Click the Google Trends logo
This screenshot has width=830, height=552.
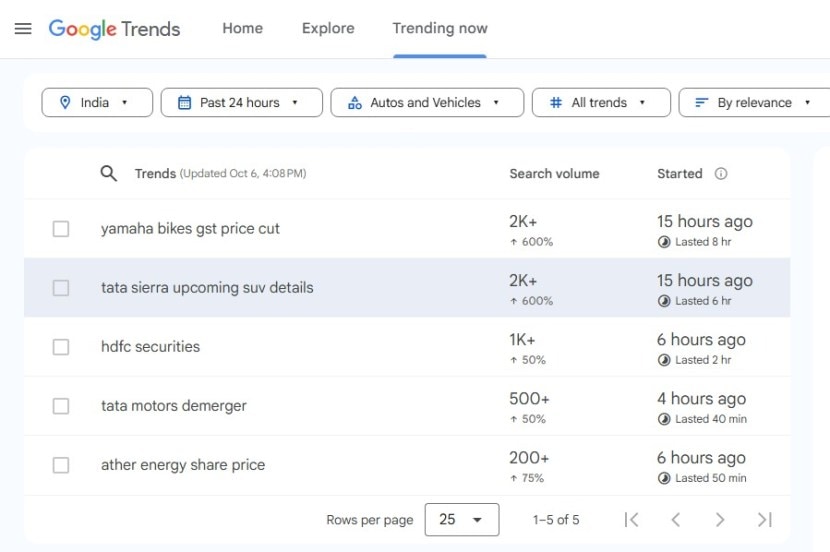(x=115, y=28)
